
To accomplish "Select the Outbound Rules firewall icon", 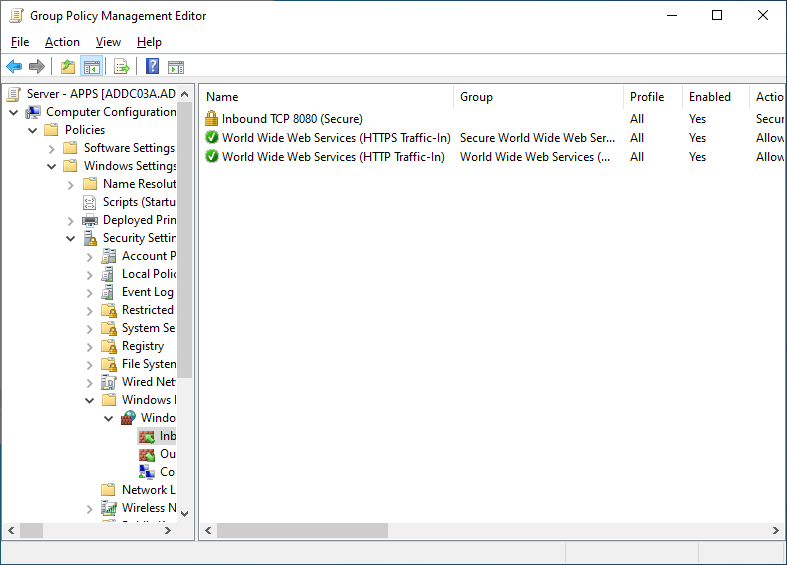I will [147, 455].
